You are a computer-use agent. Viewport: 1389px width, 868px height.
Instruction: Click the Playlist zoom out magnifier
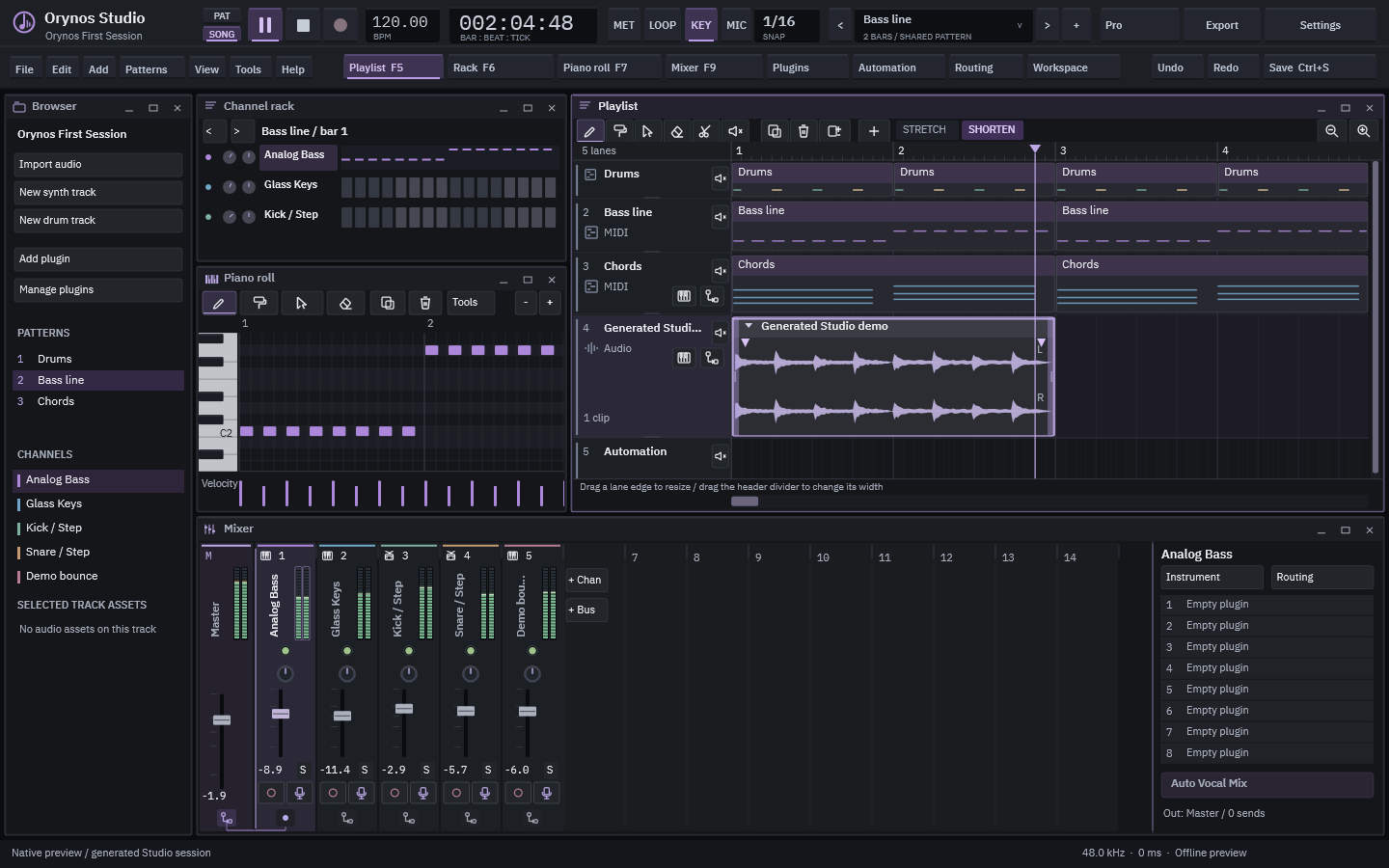click(1331, 131)
